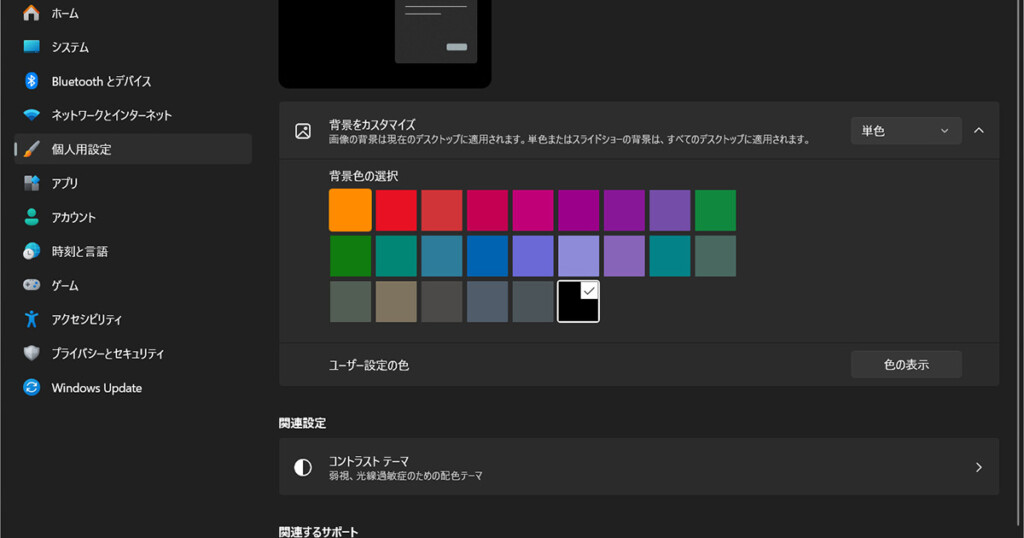
Task: Choose the teal green swatch second in middle row
Action: point(396,256)
